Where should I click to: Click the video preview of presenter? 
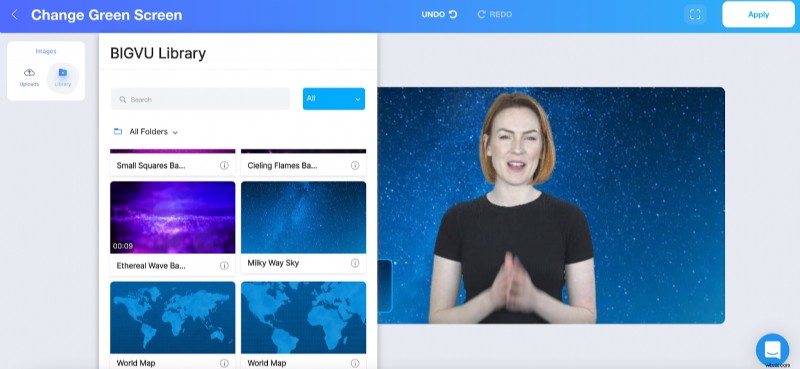tap(551, 205)
